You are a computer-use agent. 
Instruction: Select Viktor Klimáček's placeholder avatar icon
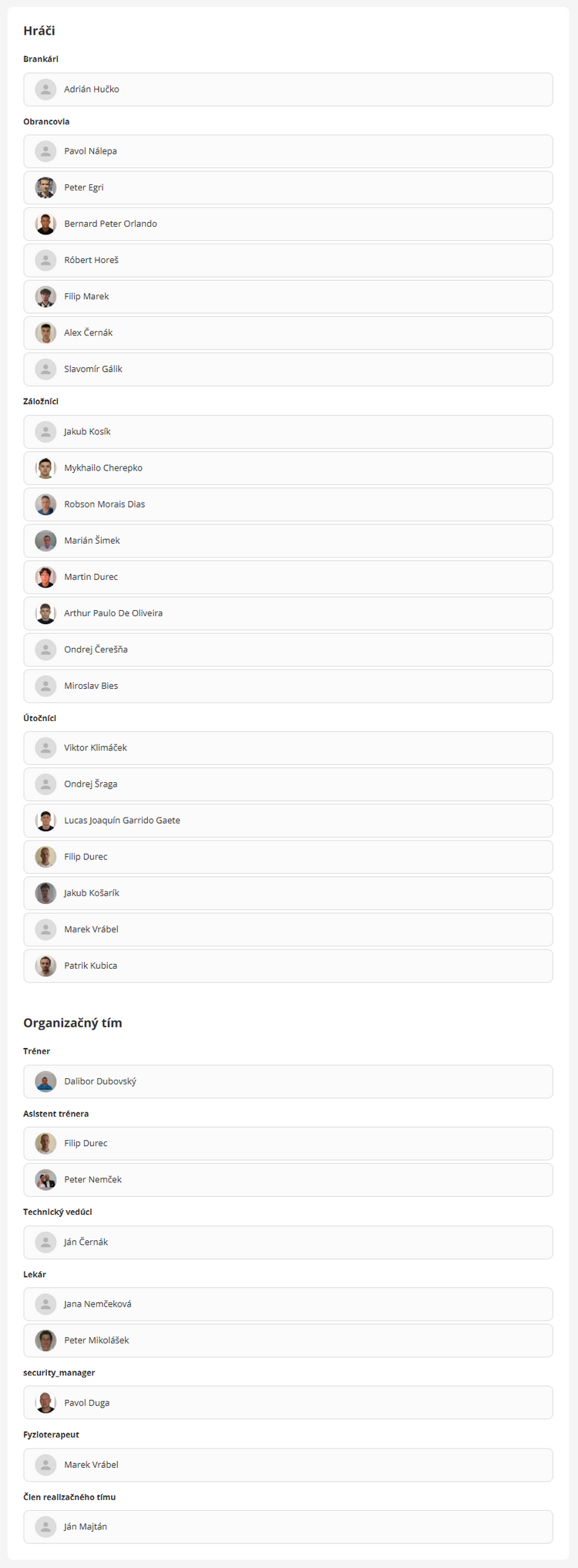click(x=45, y=748)
